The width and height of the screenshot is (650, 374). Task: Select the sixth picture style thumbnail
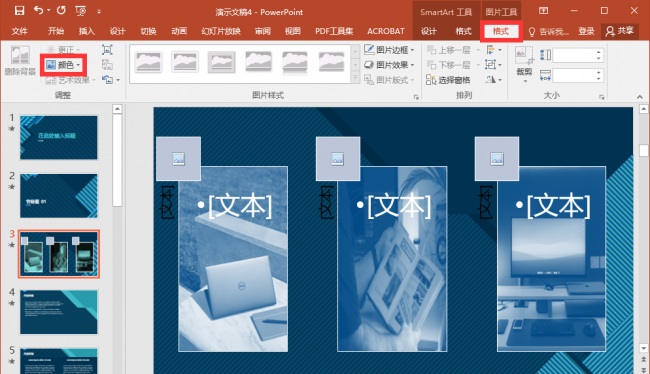point(331,63)
